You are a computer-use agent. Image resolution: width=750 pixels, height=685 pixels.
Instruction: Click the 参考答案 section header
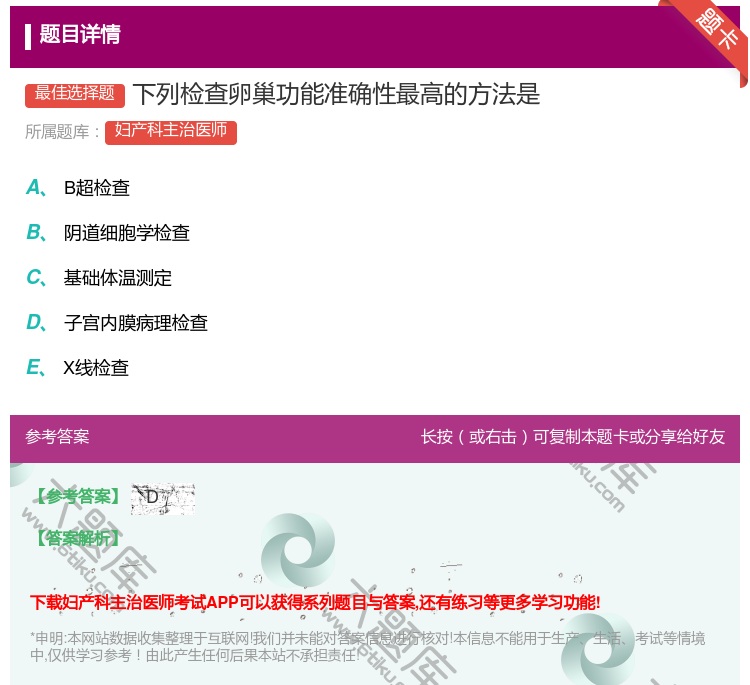pos(57,437)
